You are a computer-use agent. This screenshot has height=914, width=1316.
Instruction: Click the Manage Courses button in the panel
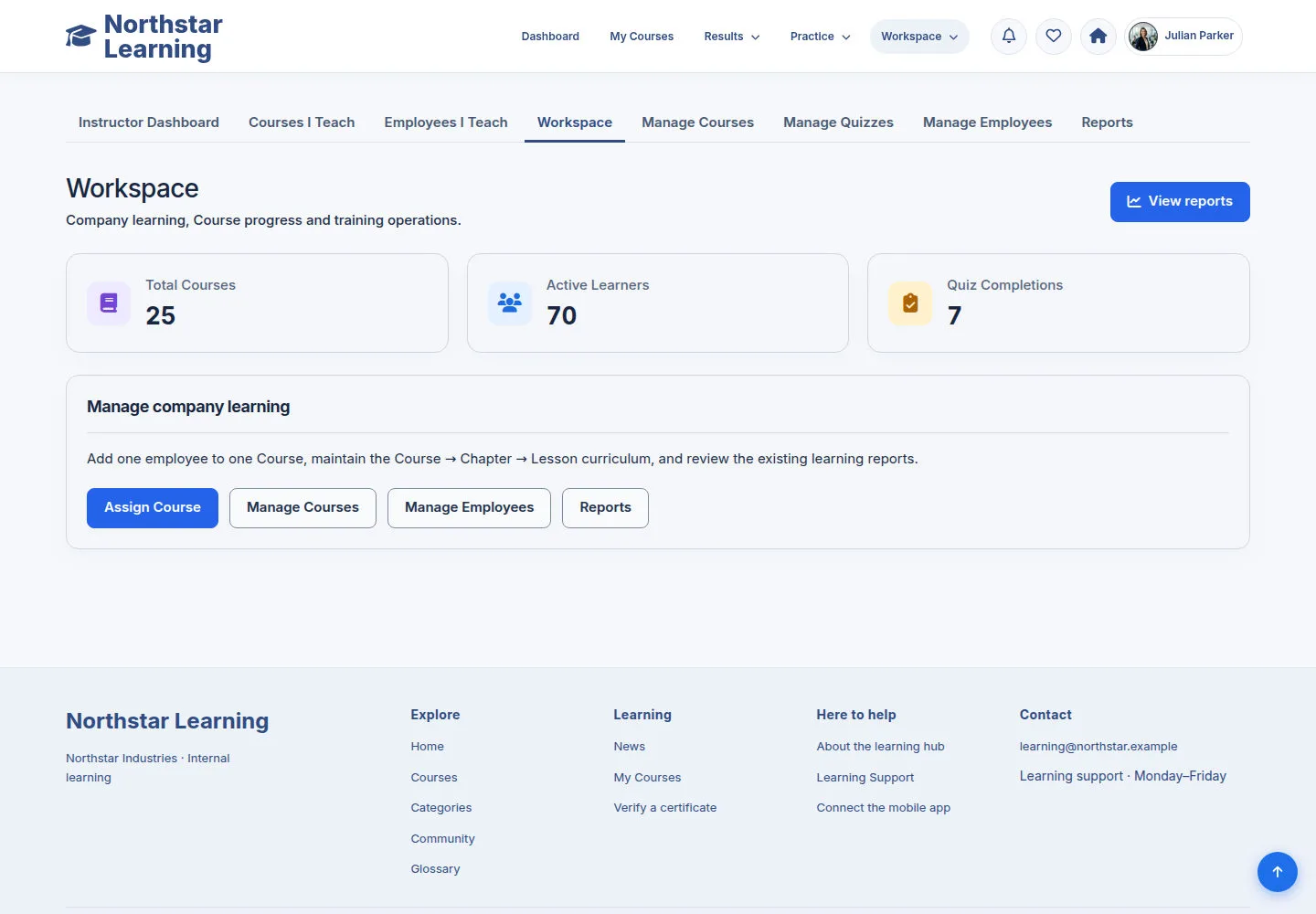pyautogui.click(x=302, y=508)
